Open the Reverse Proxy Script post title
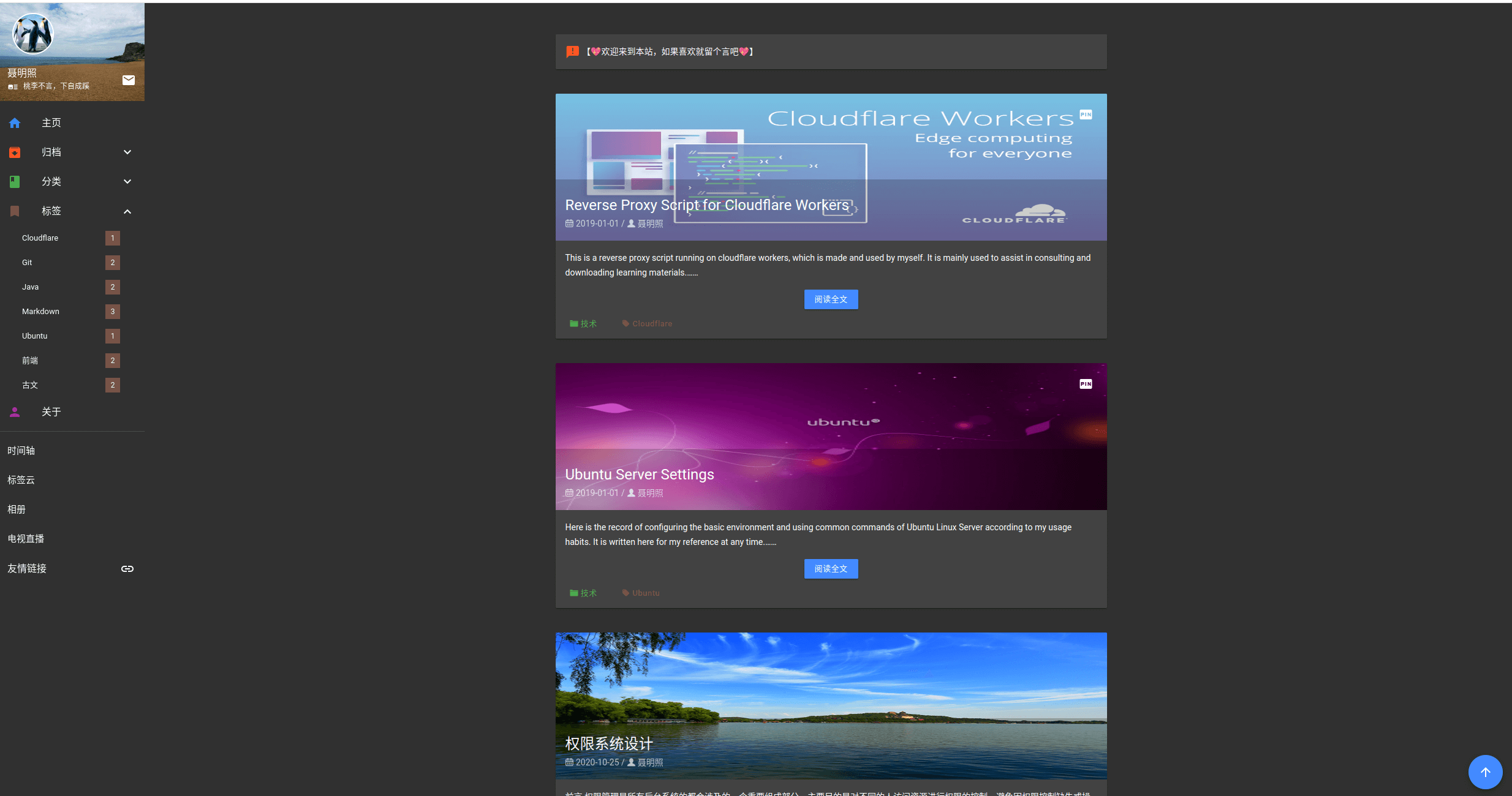Viewport: 1512px width, 796px height. [707, 205]
